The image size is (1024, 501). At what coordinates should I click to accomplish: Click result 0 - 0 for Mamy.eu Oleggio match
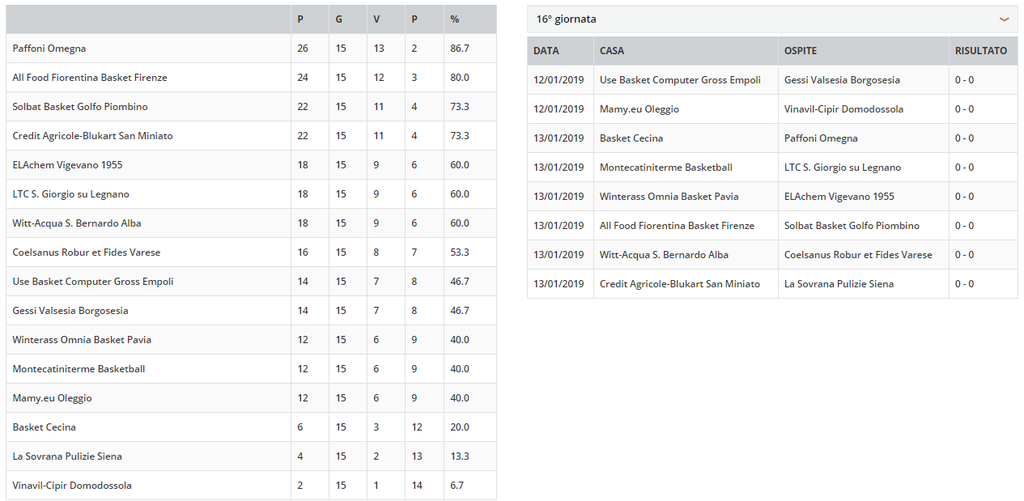[x=964, y=109]
